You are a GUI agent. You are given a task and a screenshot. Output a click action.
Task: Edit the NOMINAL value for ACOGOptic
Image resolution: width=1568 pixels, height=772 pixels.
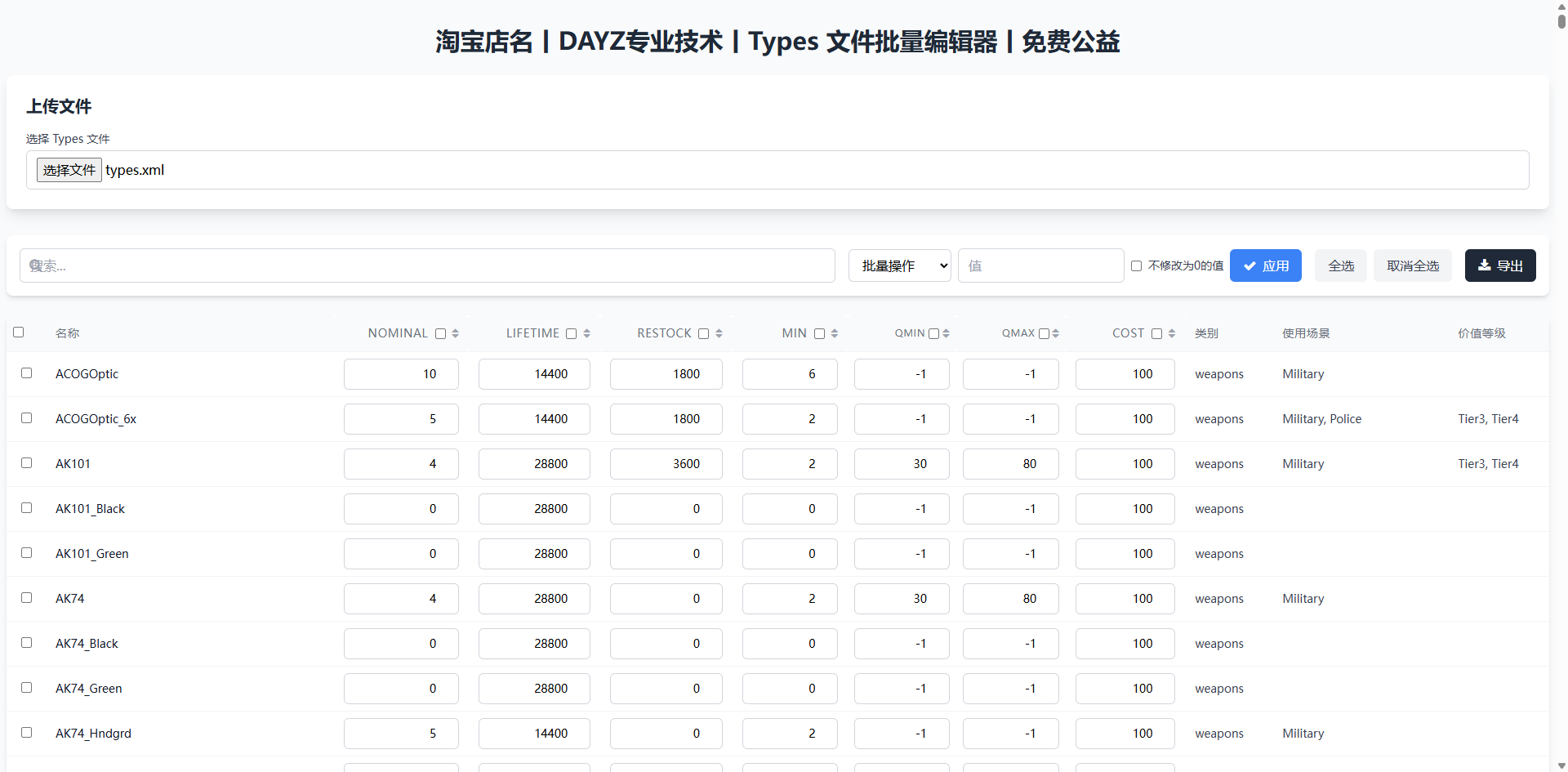pos(401,374)
